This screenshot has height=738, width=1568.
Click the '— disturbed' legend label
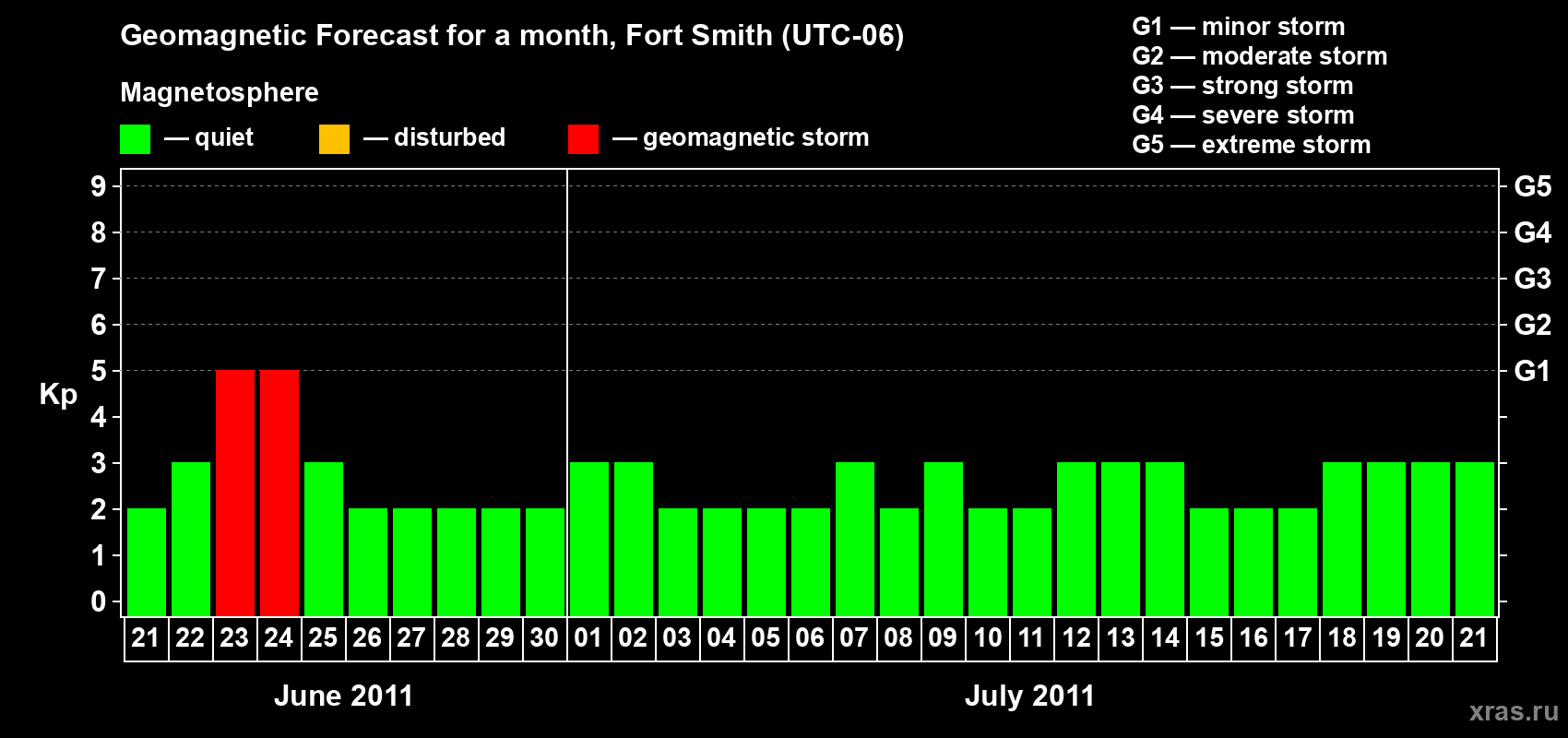[434, 137]
